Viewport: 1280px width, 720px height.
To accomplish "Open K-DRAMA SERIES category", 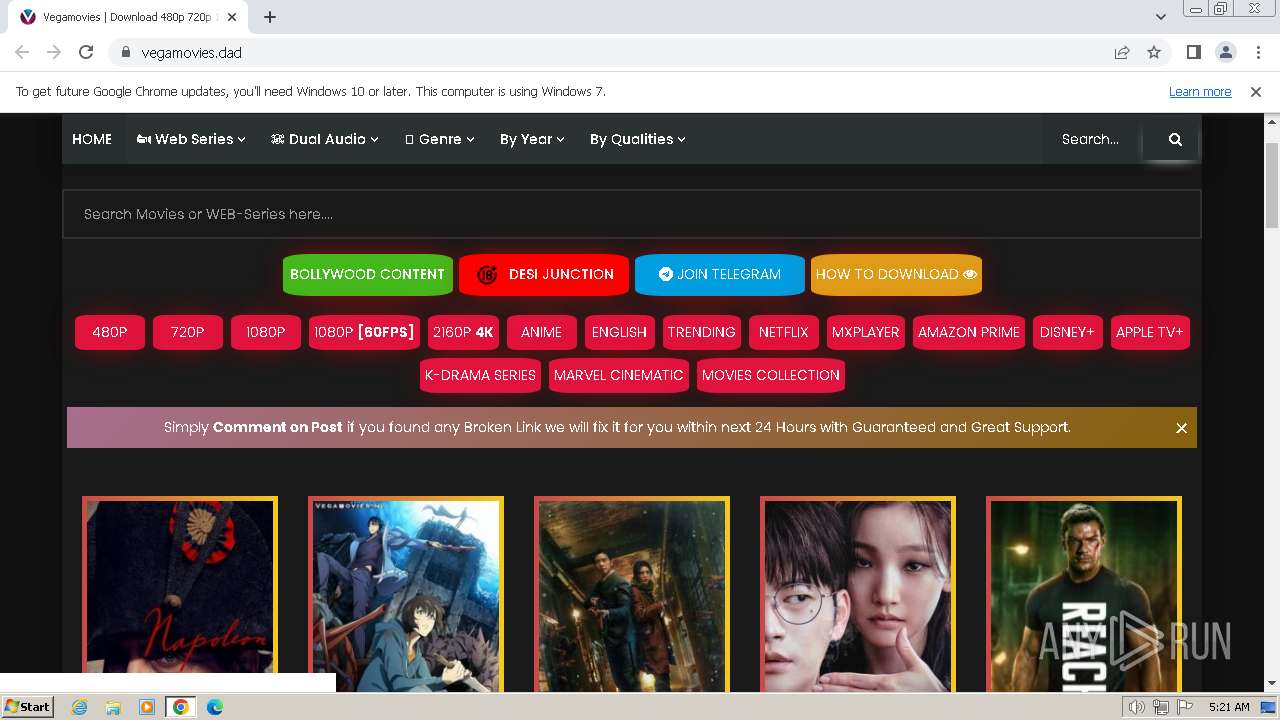I will 480,375.
